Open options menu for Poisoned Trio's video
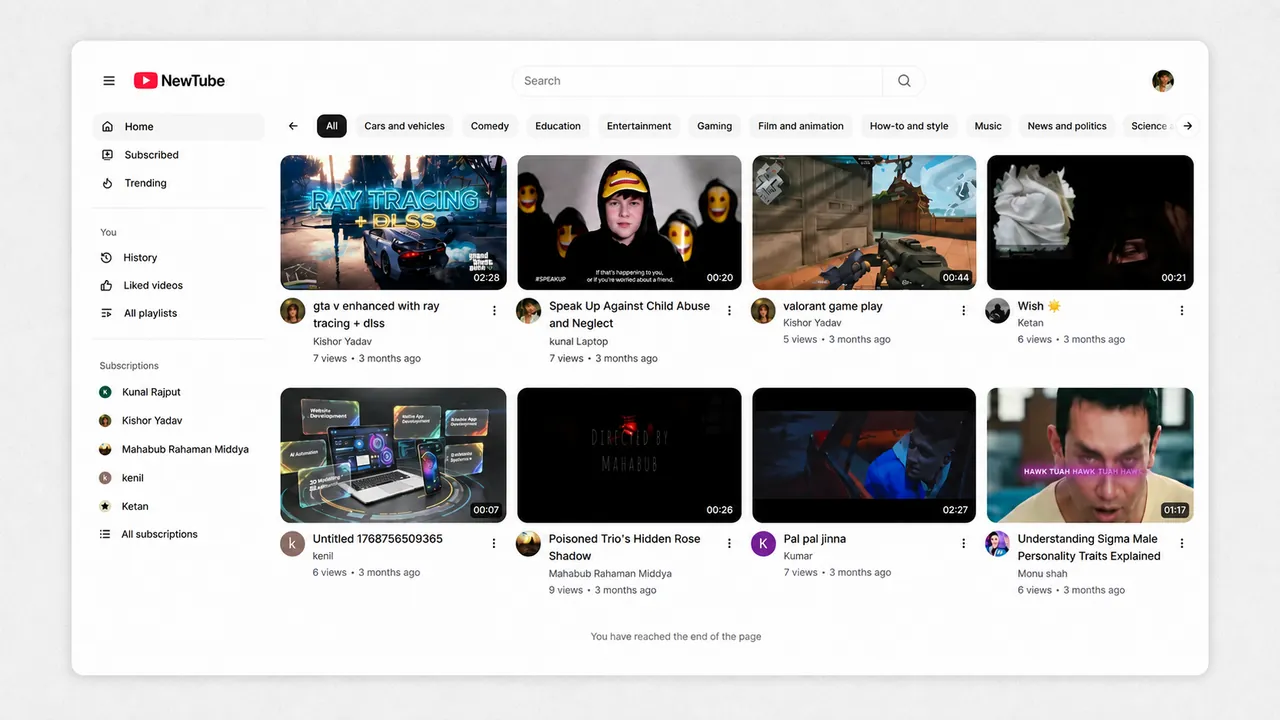This screenshot has width=1280, height=720. [x=729, y=543]
